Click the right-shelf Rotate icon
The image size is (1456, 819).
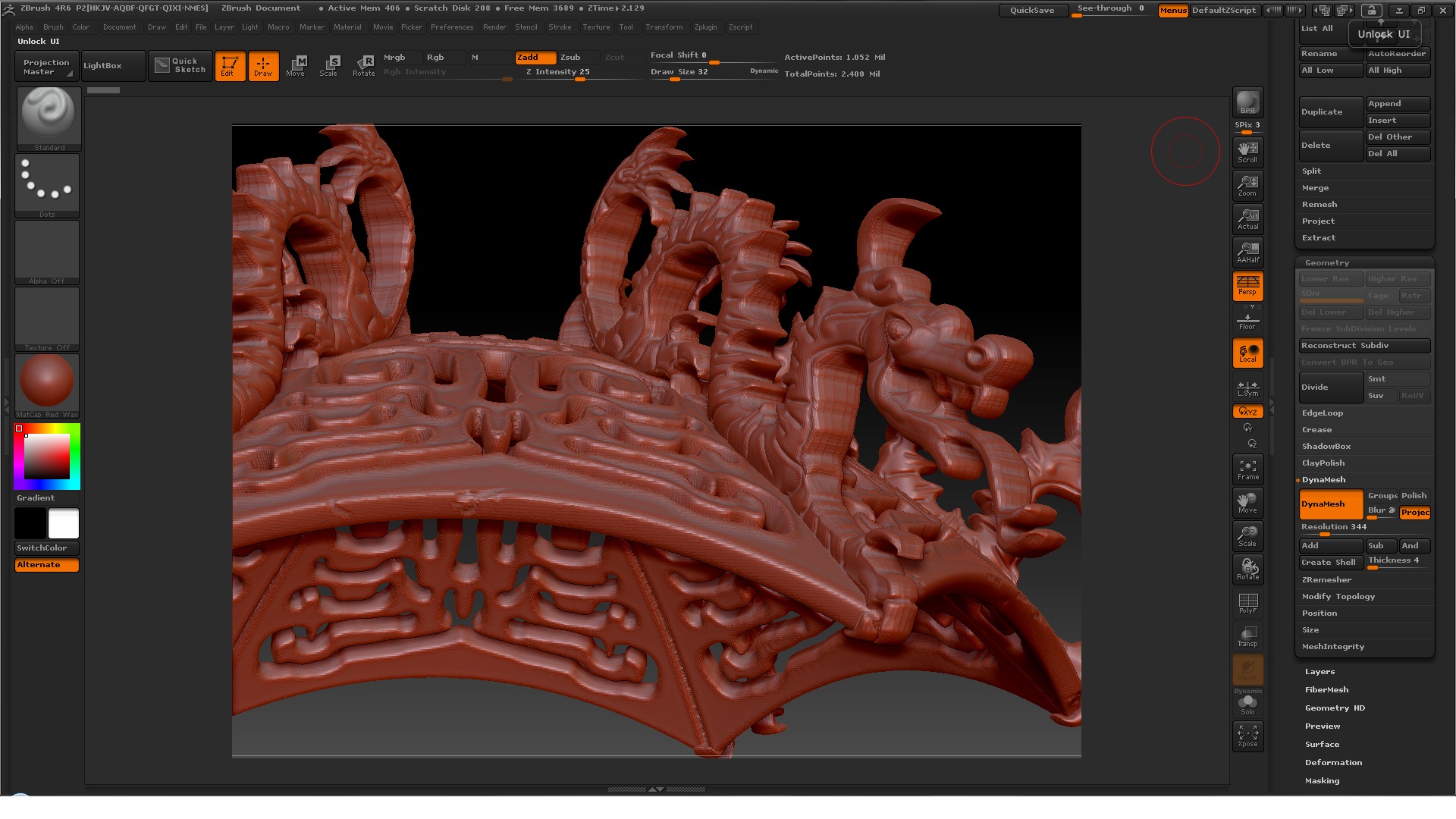click(x=1247, y=570)
